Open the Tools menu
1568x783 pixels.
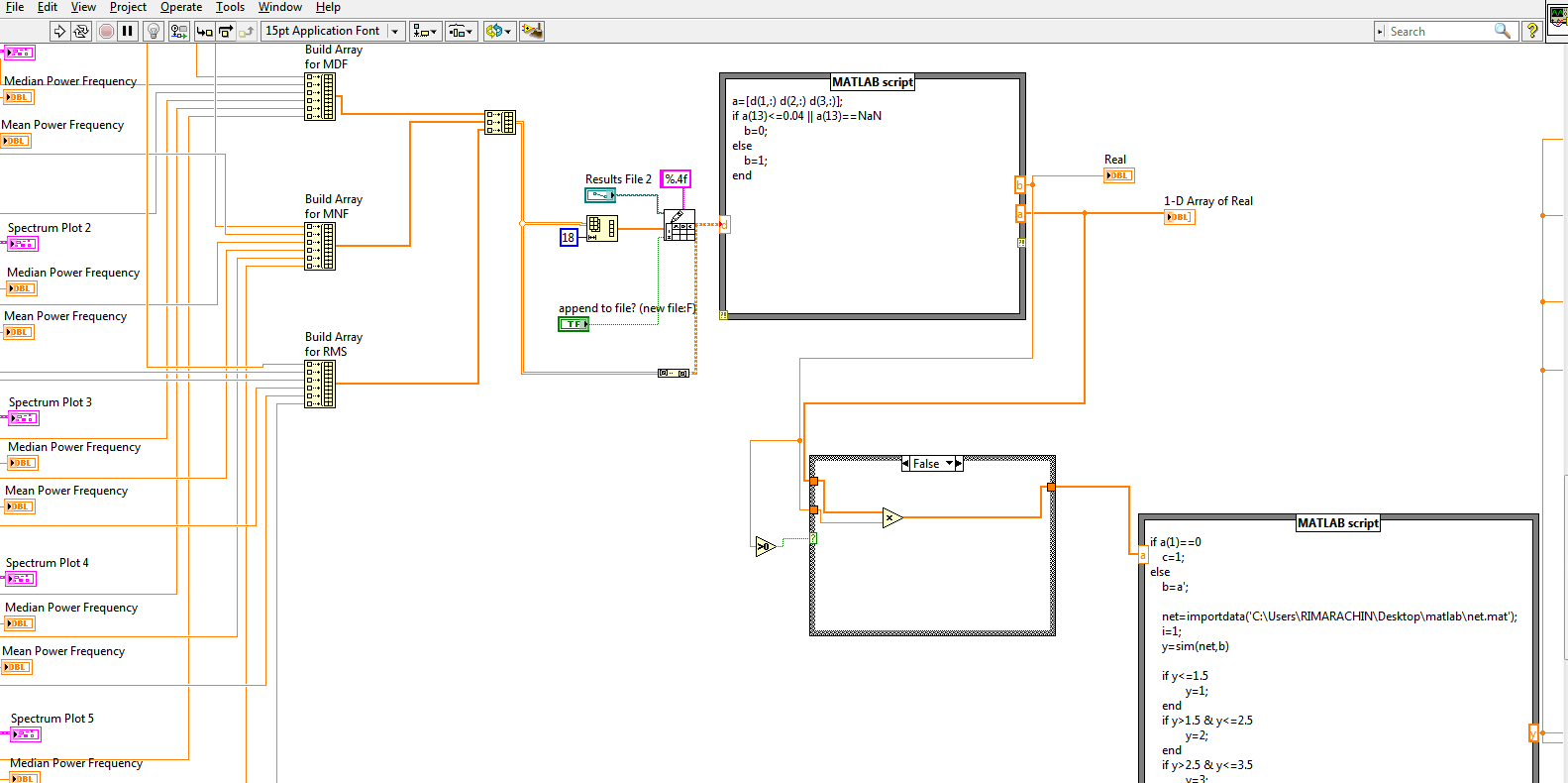coord(230,7)
